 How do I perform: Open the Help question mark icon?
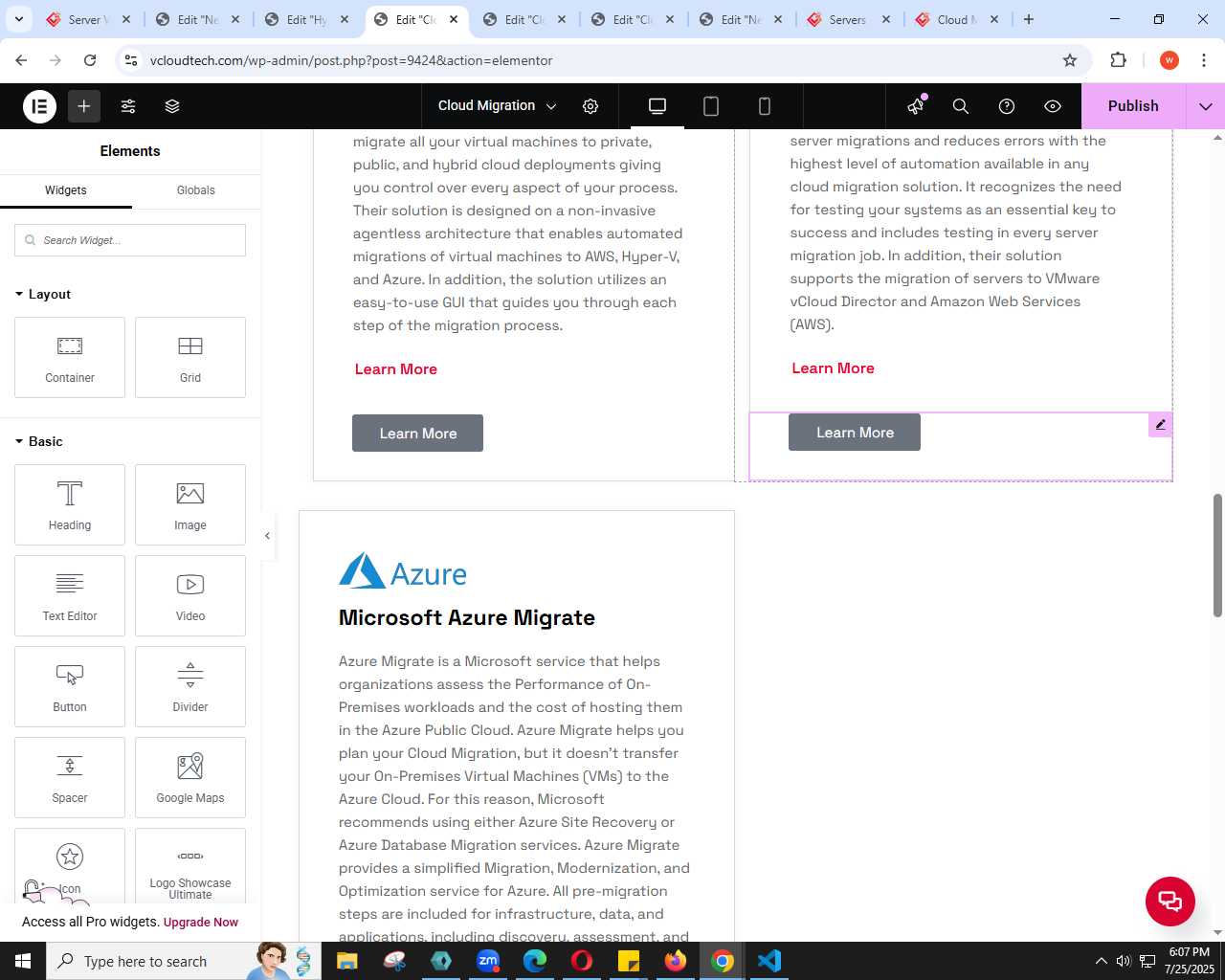tap(1007, 106)
